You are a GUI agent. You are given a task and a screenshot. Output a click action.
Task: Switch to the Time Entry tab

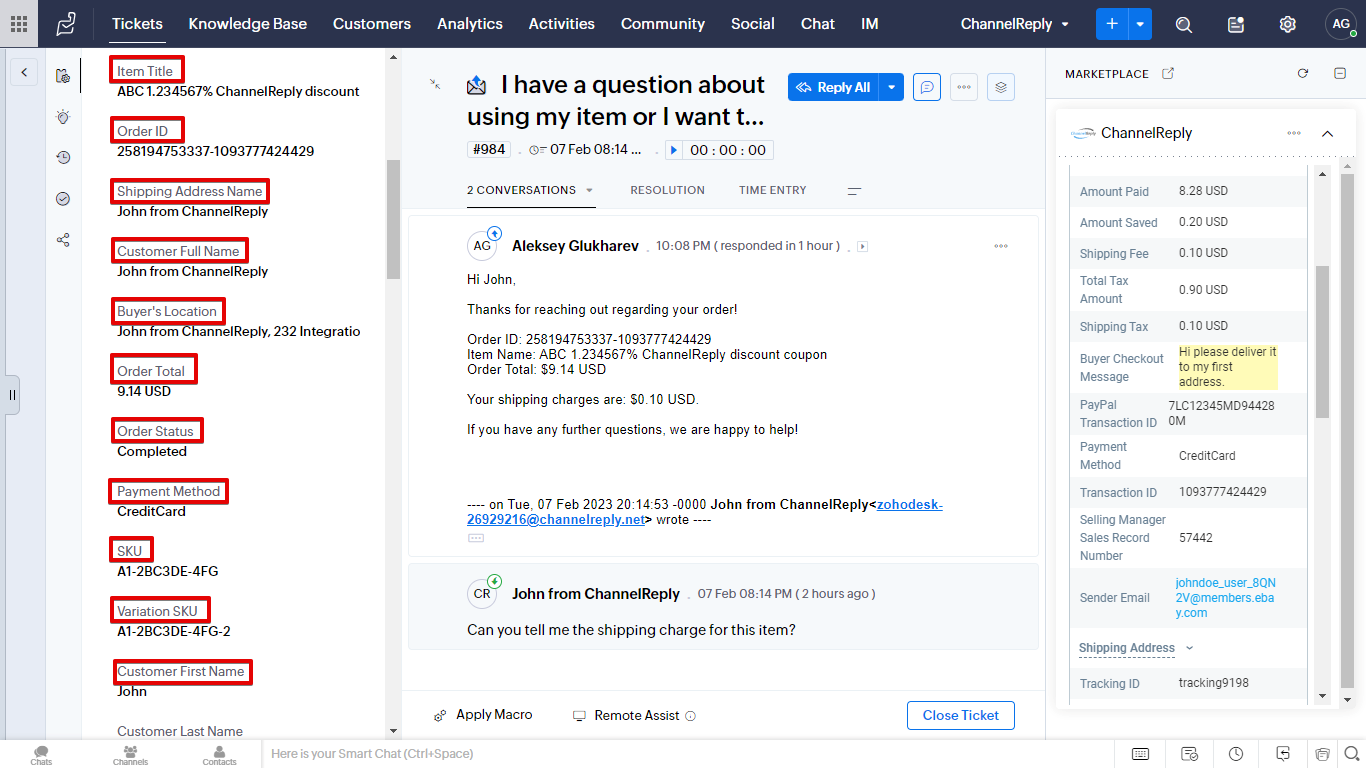pos(773,190)
